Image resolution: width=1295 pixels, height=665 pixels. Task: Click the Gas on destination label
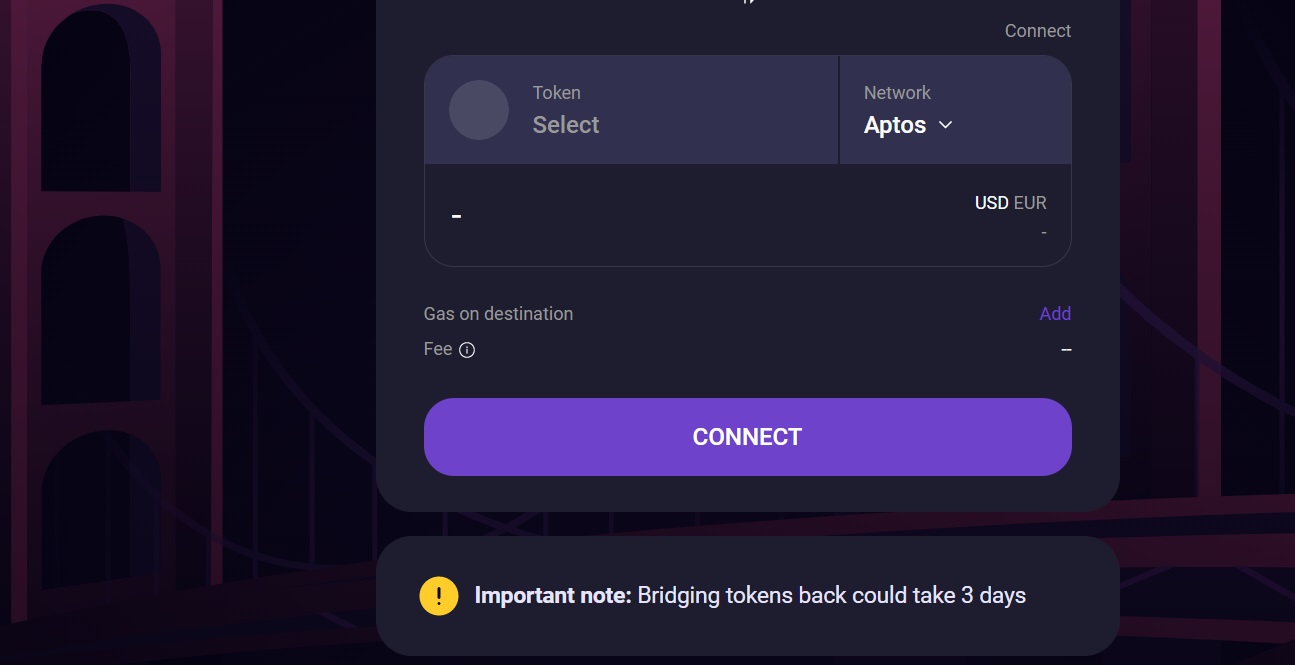(498, 314)
